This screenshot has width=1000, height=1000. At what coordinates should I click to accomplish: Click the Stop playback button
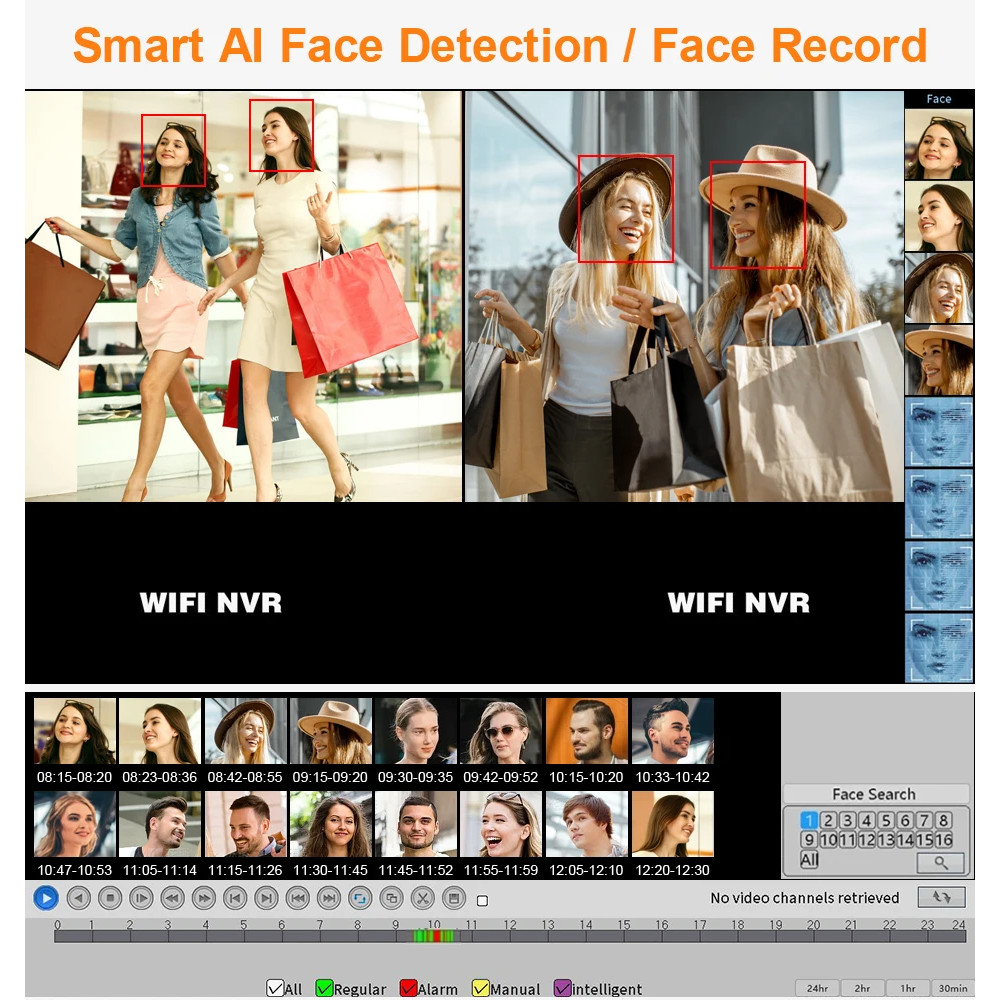110,898
